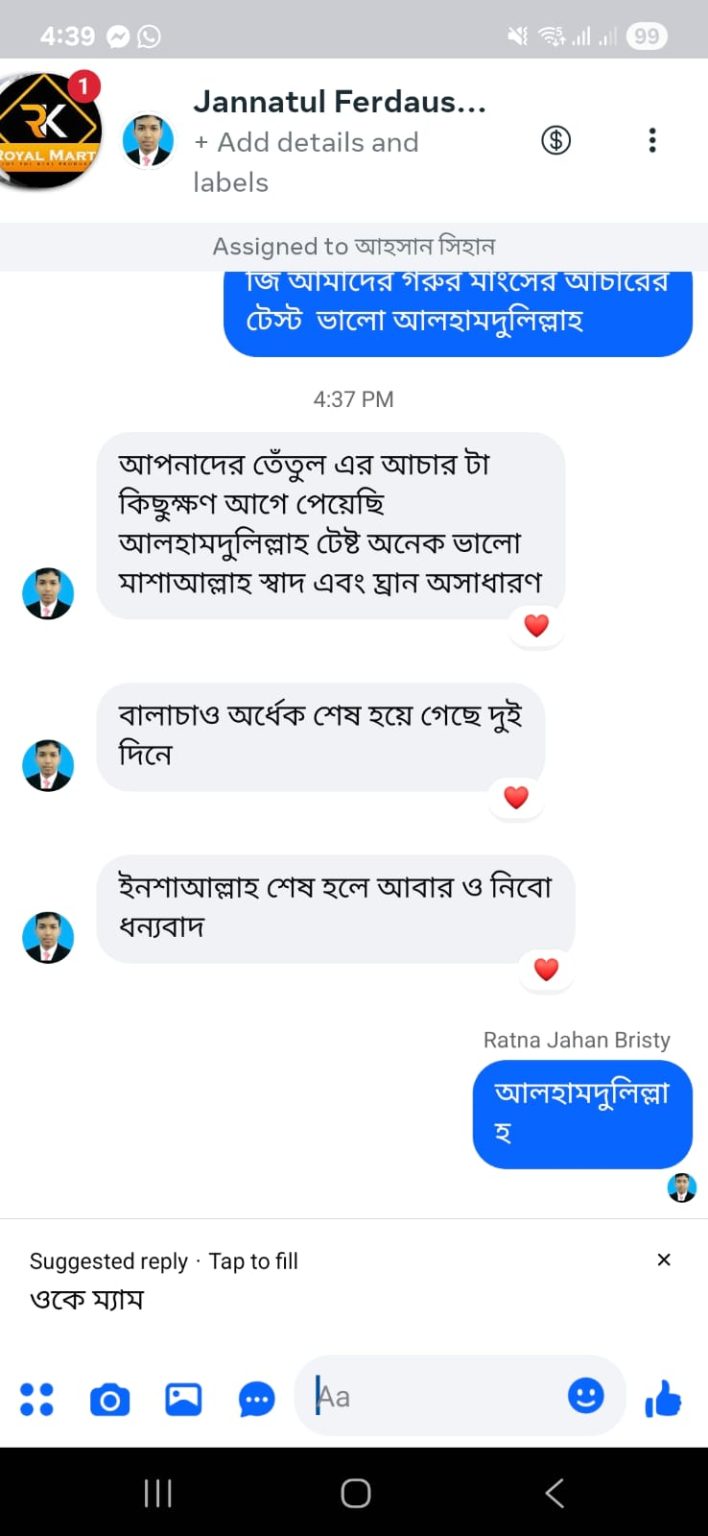Open the camera icon

coord(110,1399)
